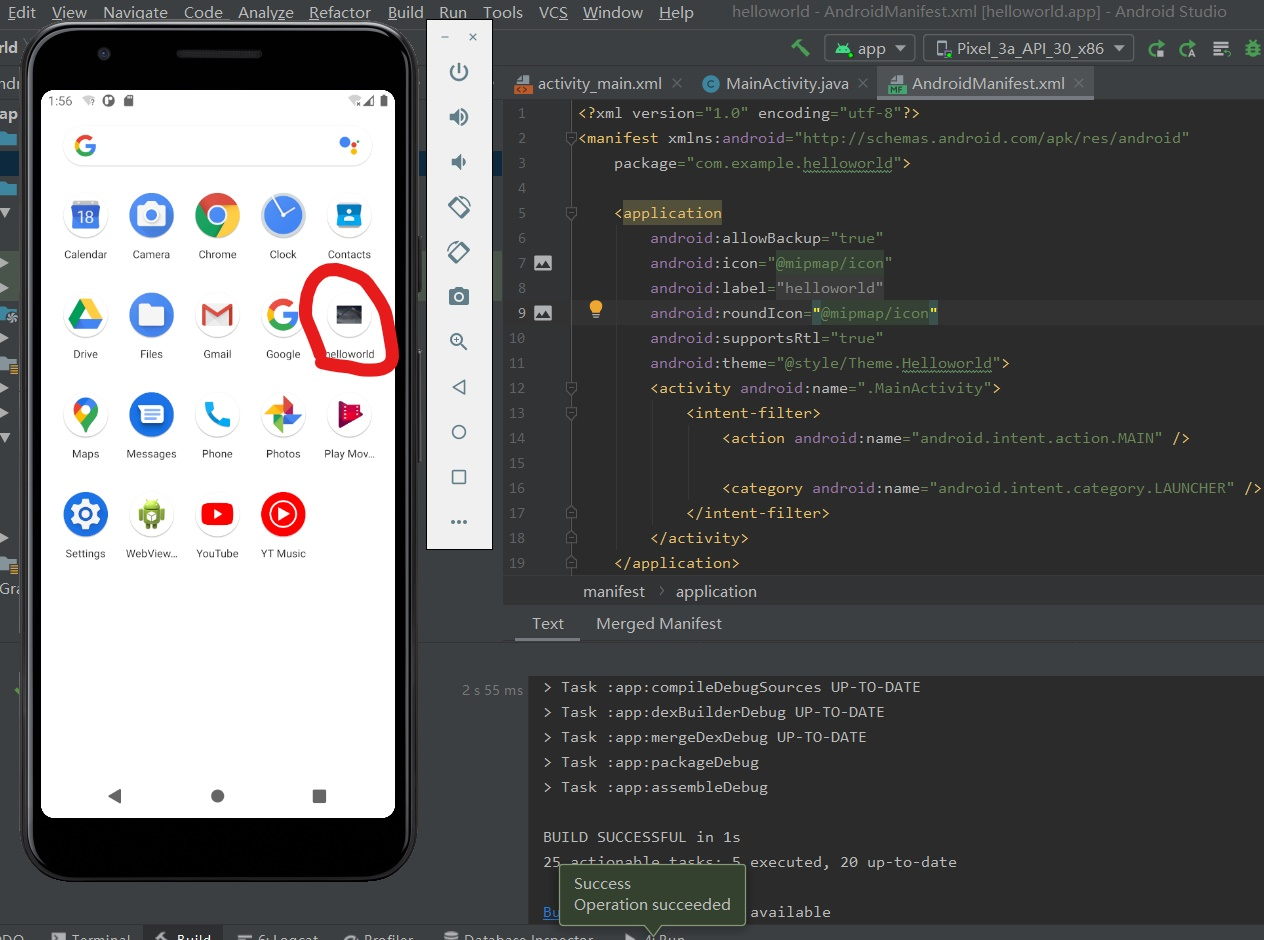Close the activity_main.xml tab

coord(678,84)
